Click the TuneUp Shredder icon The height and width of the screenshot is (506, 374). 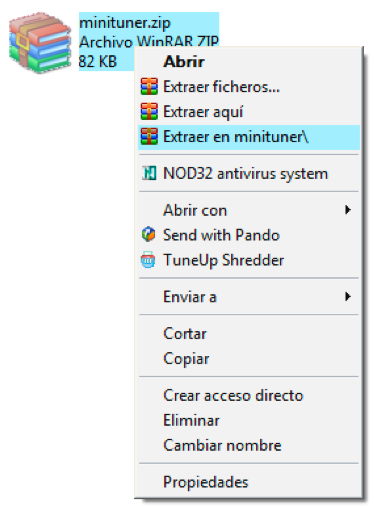(148, 260)
